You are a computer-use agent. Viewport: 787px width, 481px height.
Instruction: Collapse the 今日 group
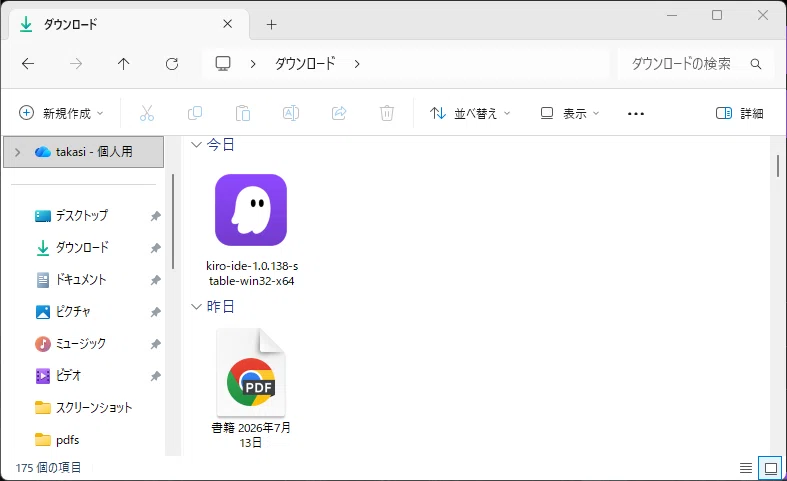[x=196, y=145]
